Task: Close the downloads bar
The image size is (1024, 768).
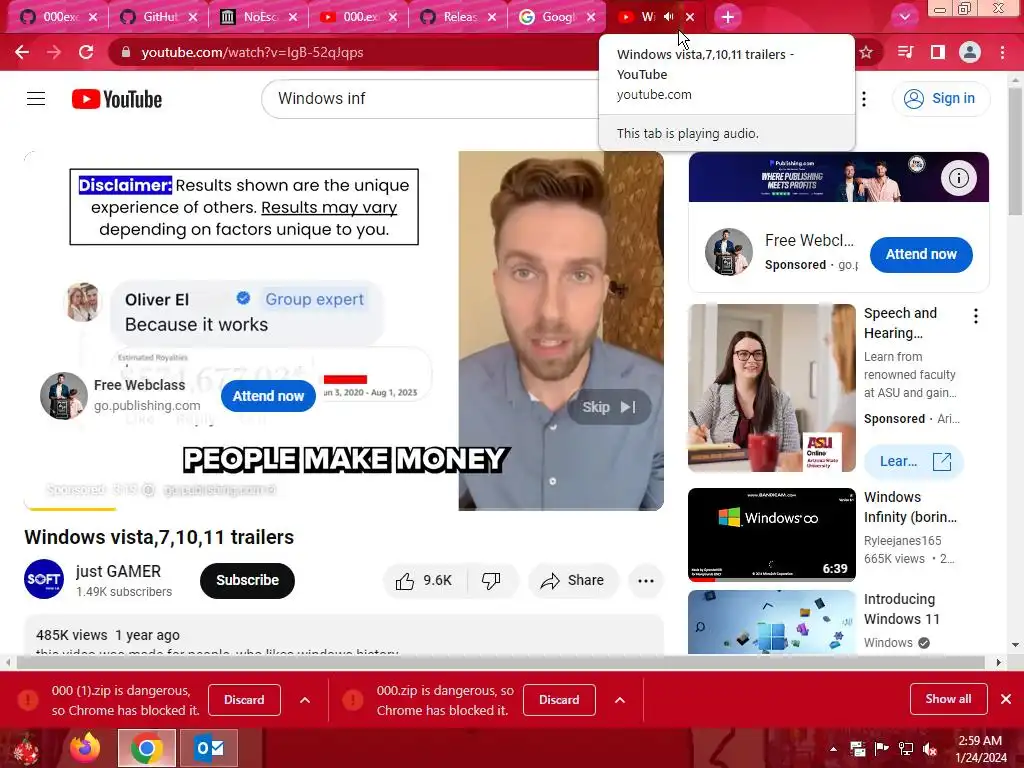Action: click(1006, 699)
